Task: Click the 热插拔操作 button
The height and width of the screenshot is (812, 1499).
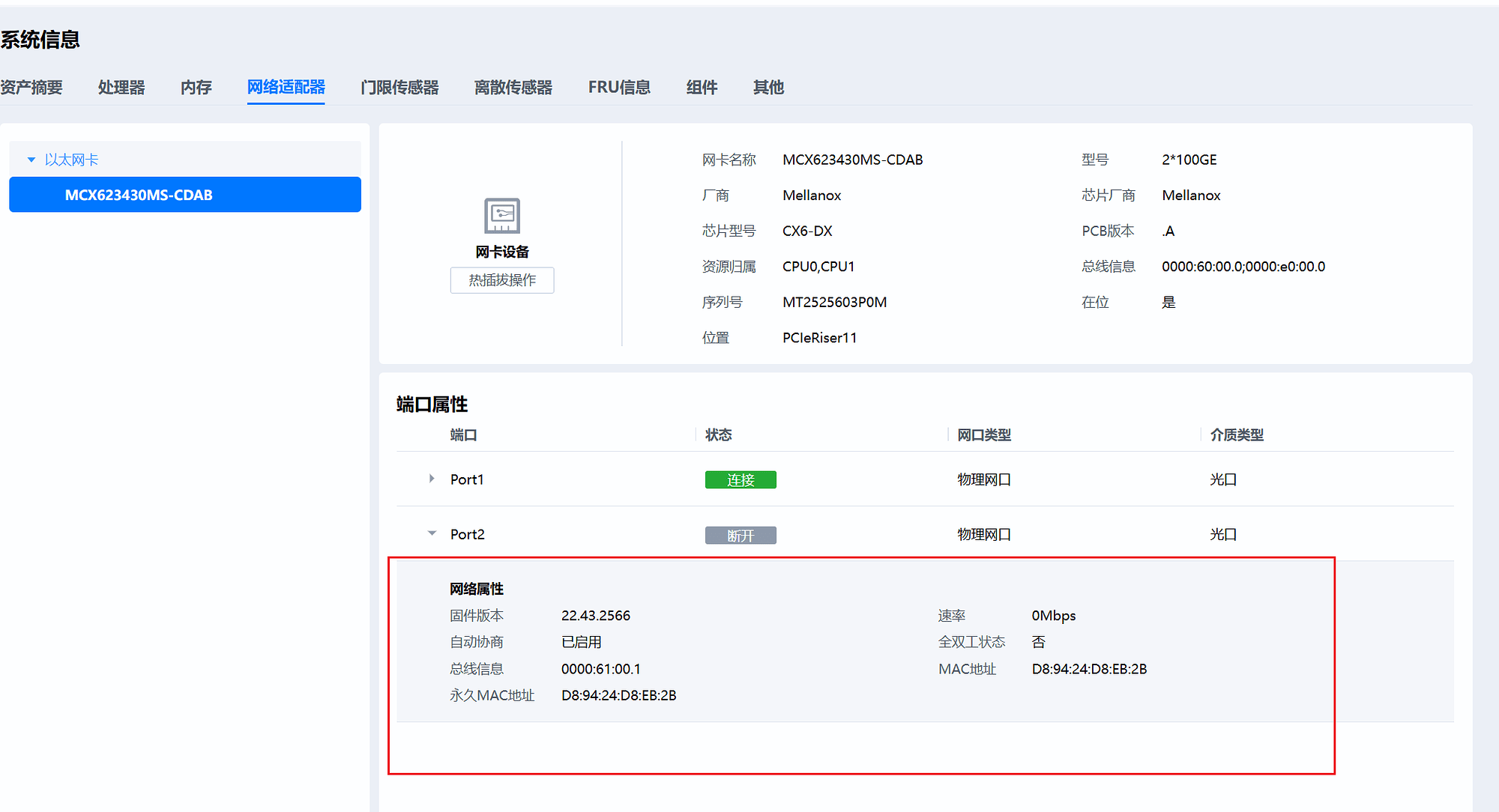Action: coord(501,280)
